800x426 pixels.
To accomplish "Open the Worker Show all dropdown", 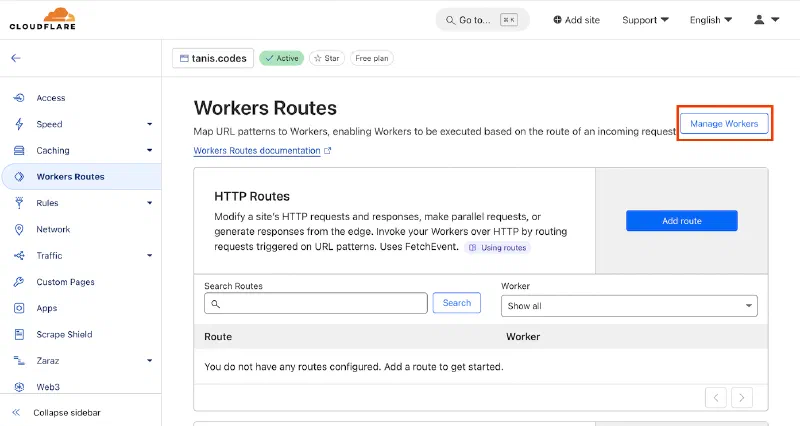I will [629, 306].
